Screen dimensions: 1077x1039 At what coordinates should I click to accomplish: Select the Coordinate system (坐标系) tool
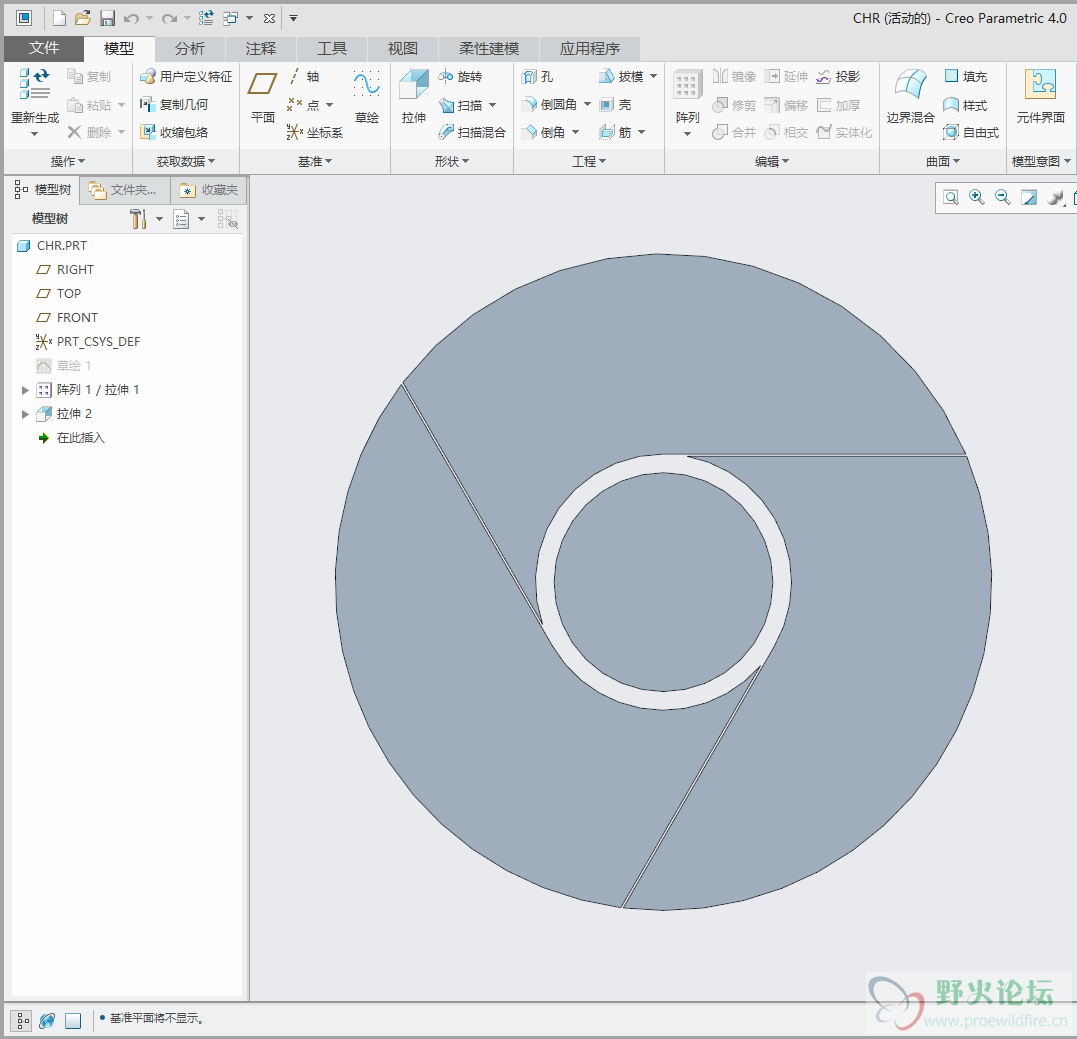315,133
